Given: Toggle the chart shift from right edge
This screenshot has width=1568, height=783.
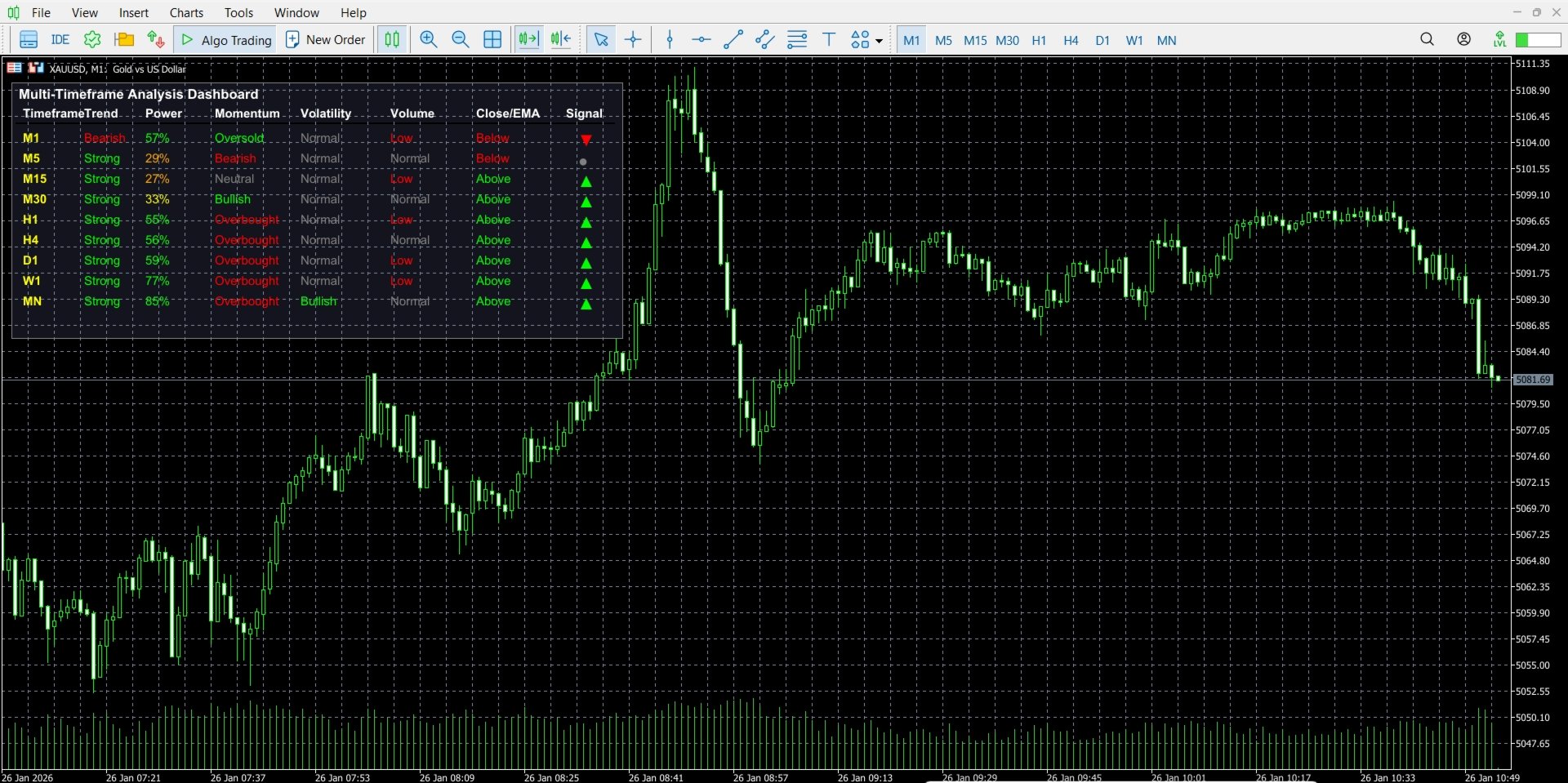Looking at the screenshot, I should point(560,39).
